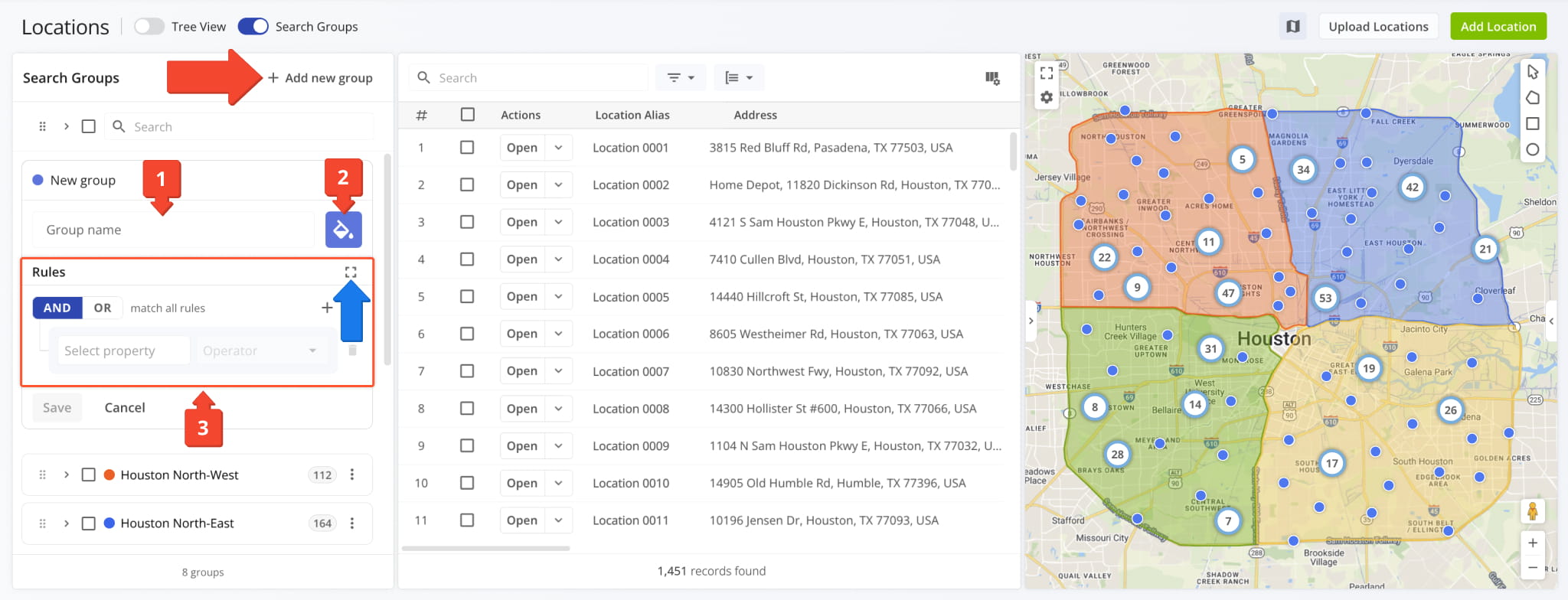1568x600 pixels.
Task: Select AND rule matching
Action: [57, 308]
